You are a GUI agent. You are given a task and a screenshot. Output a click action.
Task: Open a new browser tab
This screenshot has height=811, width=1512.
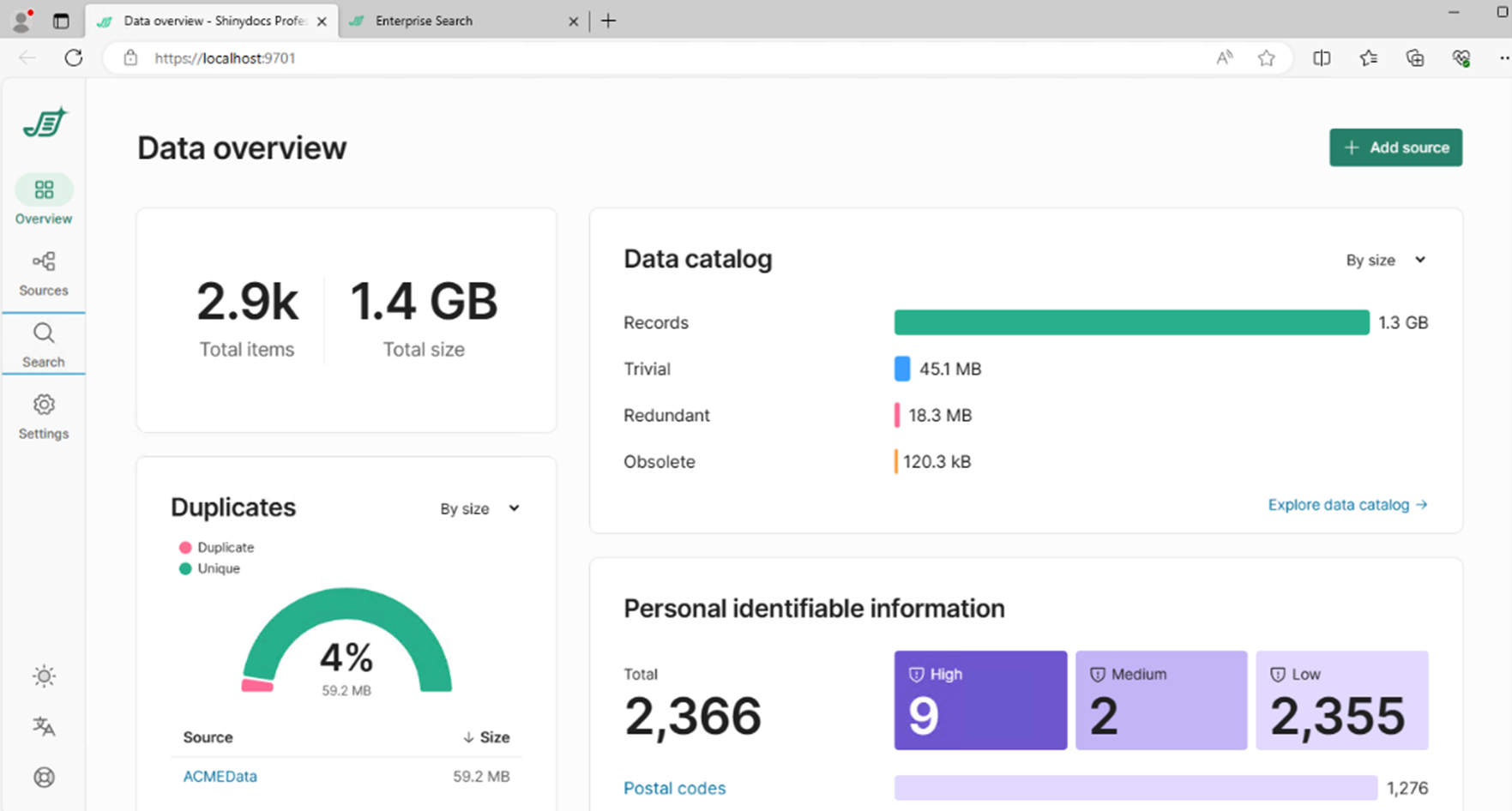[x=608, y=21]
